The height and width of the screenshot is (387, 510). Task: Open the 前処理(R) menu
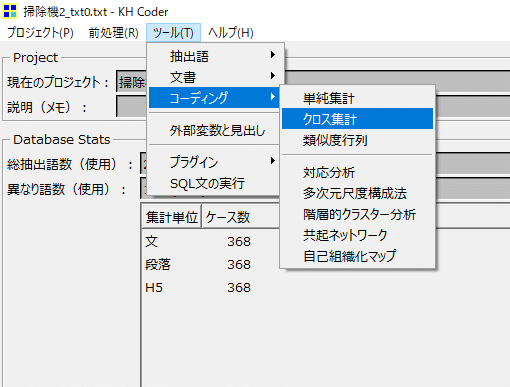click(x=113, y=33)
